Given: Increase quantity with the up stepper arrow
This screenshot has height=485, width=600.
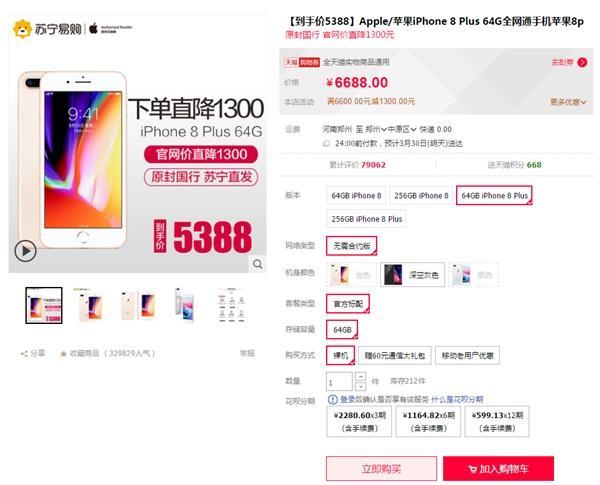Looking at the screenshot, I should pyautogui.click(x=360, y=376).
